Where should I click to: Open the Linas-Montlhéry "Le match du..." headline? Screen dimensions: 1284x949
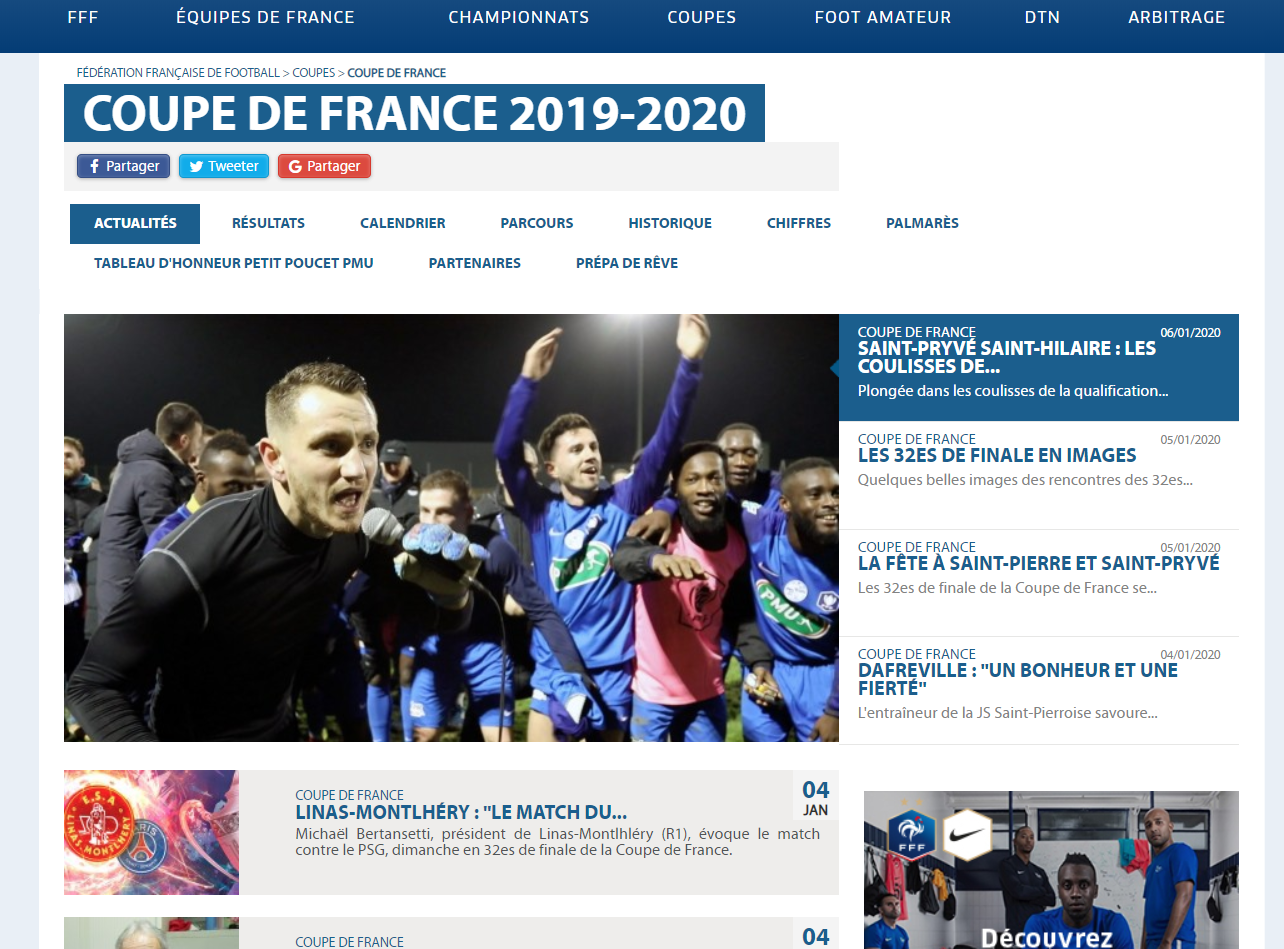click(x=461, y=812)
